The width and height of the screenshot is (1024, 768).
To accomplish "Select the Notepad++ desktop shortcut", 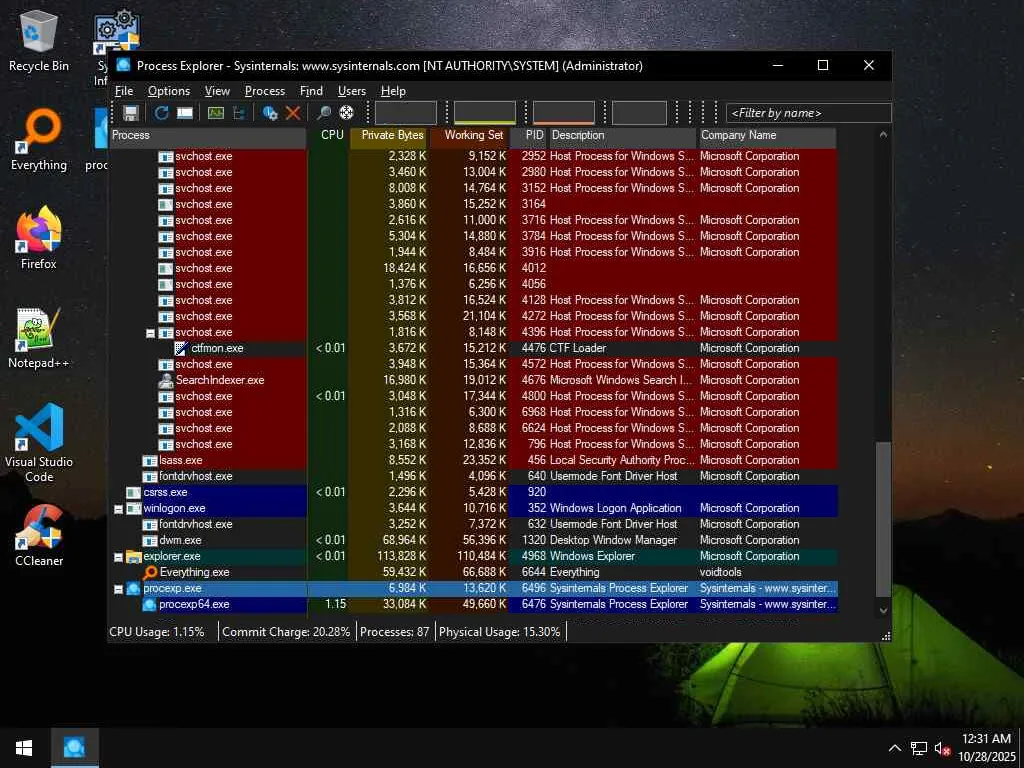I will pos(39,338).
